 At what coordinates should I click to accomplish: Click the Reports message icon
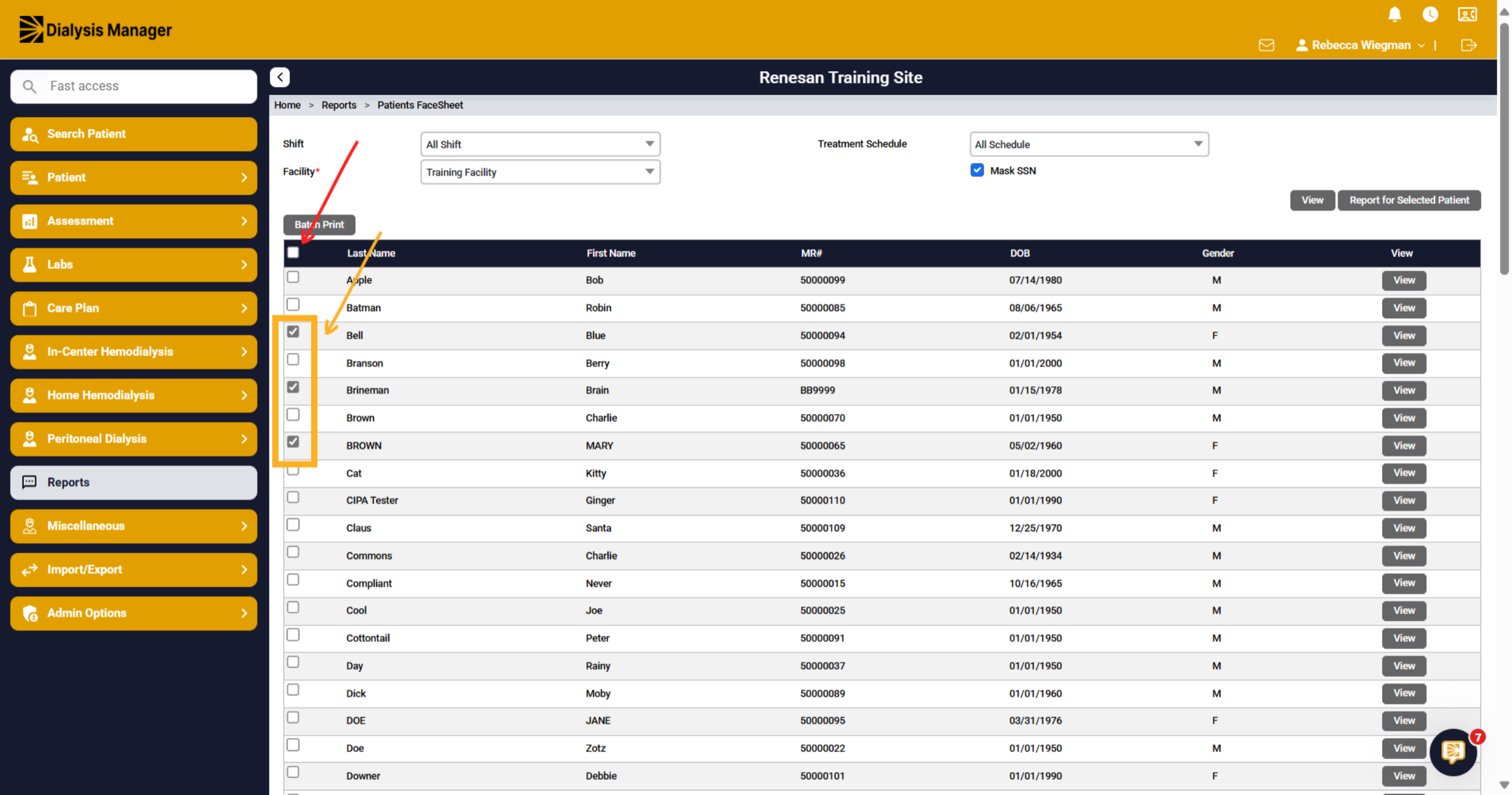(30, 483)
